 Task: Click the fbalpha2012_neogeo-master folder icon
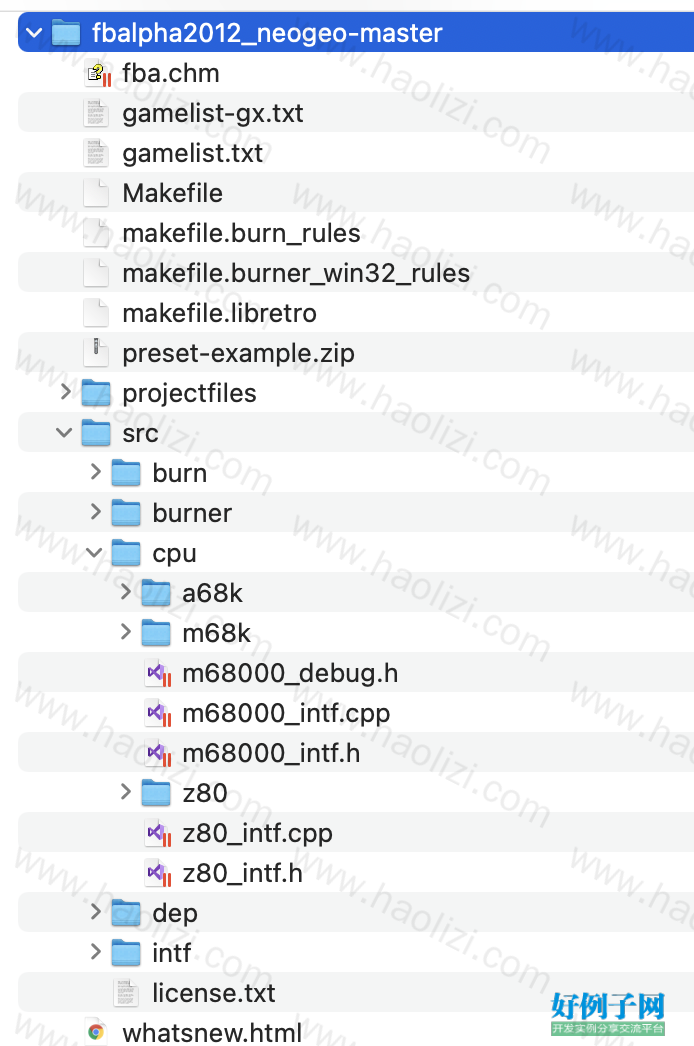point(66,32)
